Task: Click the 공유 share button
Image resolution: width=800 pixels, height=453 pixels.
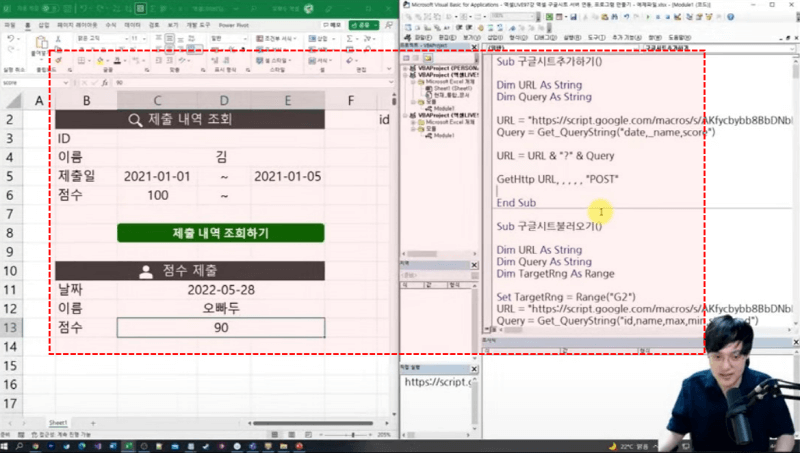Action: click(x=364, y=25)
